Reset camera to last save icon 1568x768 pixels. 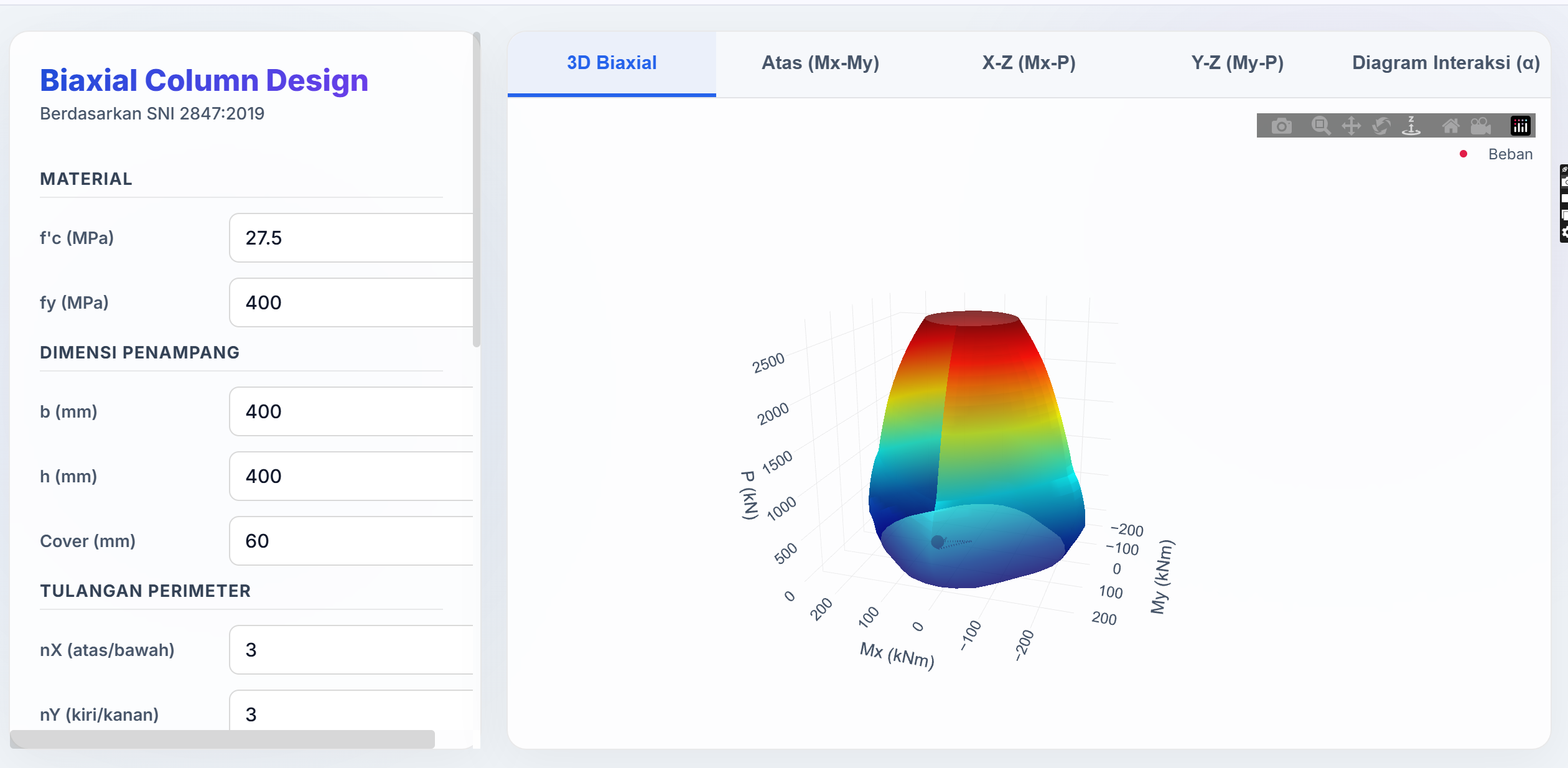1481,126
